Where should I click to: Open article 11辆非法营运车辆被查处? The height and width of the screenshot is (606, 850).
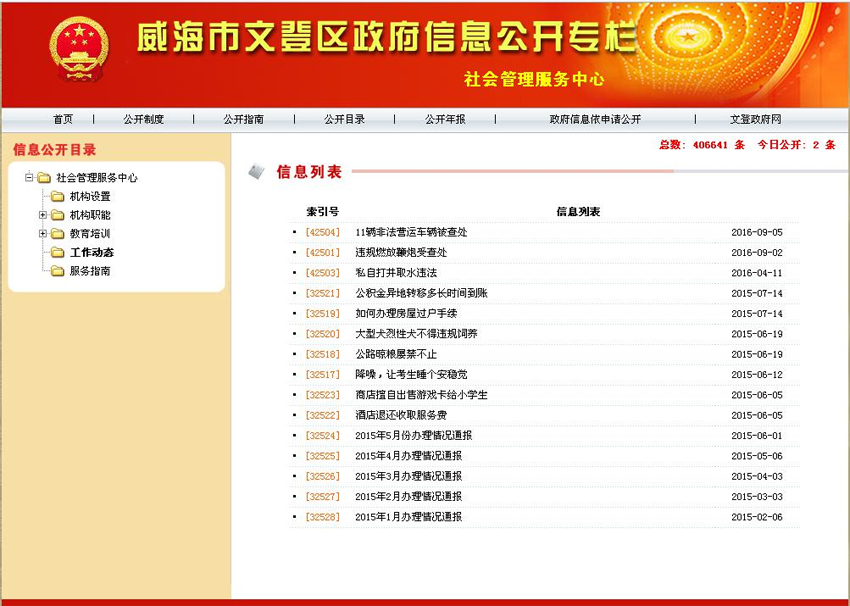(x=411, y=232)
